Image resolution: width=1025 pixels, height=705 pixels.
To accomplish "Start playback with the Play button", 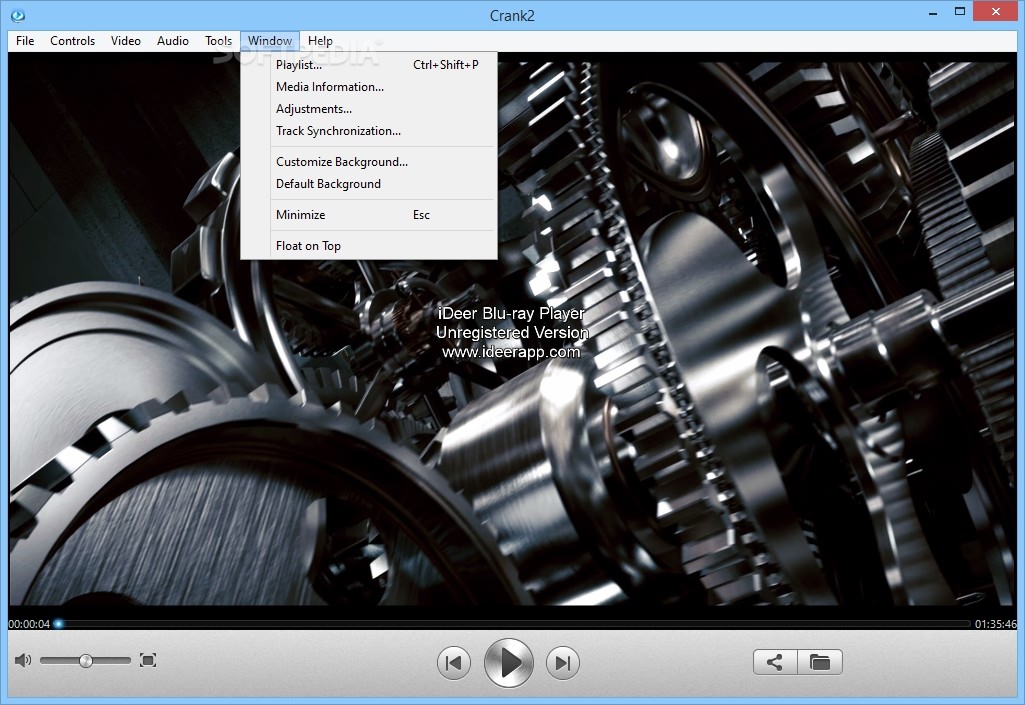I will pos(509,663).
